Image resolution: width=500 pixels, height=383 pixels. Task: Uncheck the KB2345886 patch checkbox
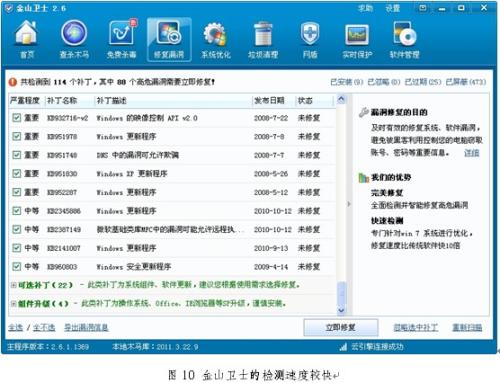tap(16, 211)
